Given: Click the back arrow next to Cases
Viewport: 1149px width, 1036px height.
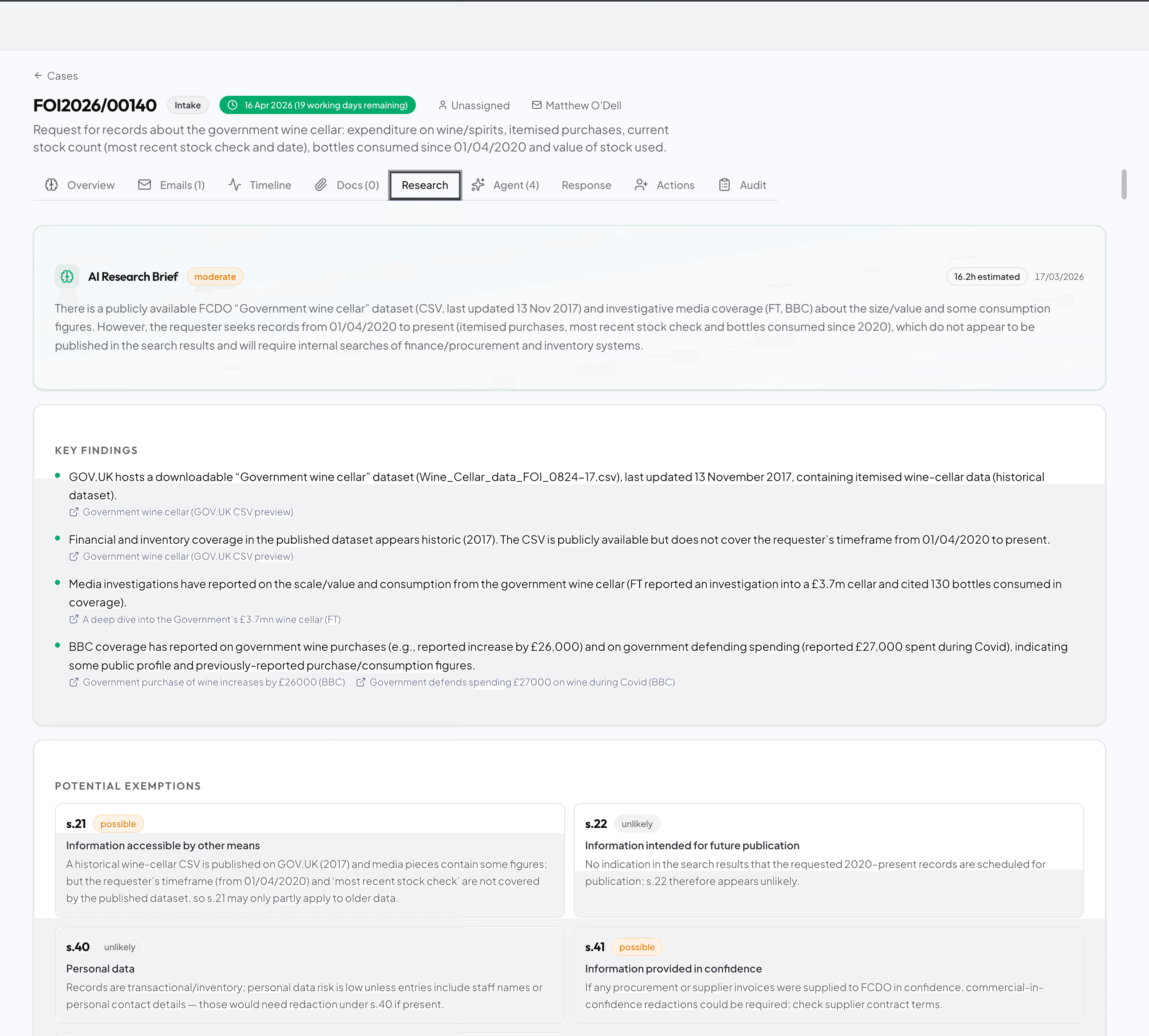Looking at the screenshot, I should (x=38, y=76).
